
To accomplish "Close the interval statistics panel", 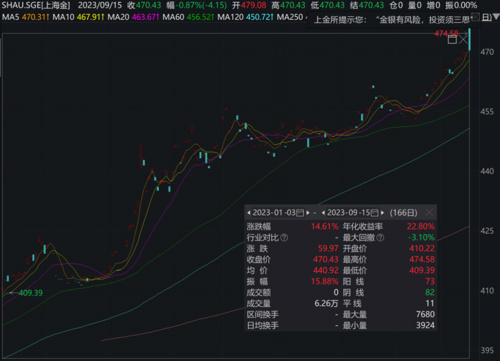I will (429, 213).
